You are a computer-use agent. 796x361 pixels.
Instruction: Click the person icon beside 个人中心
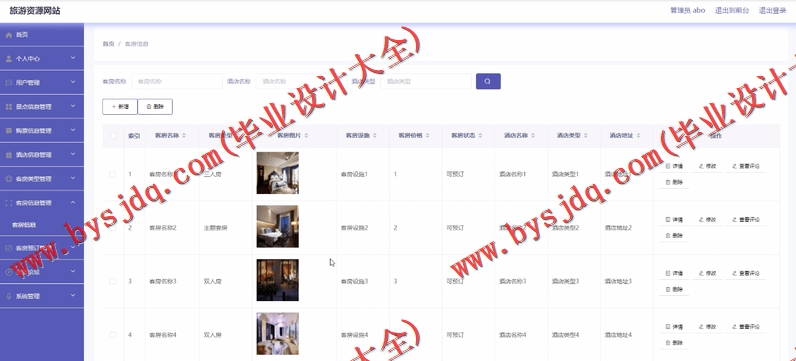[9, 59]
